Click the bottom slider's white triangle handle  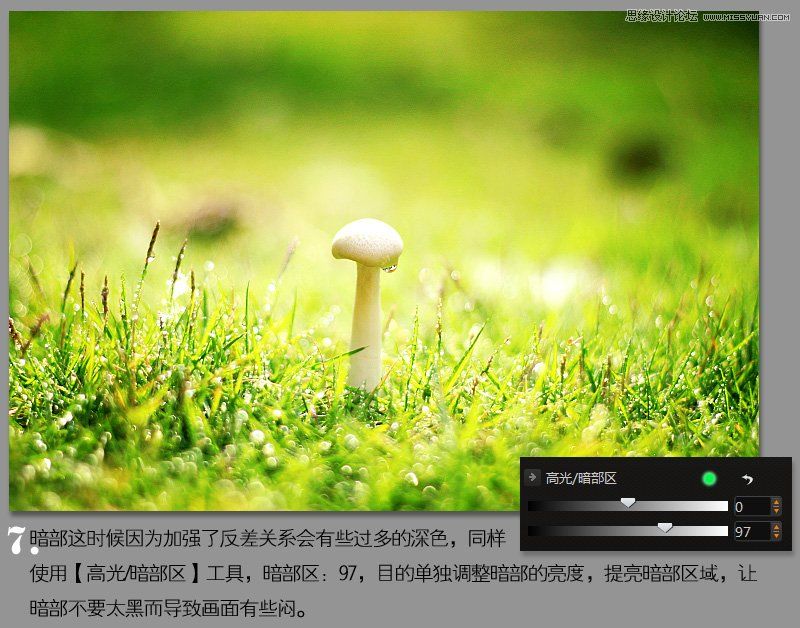664,527
